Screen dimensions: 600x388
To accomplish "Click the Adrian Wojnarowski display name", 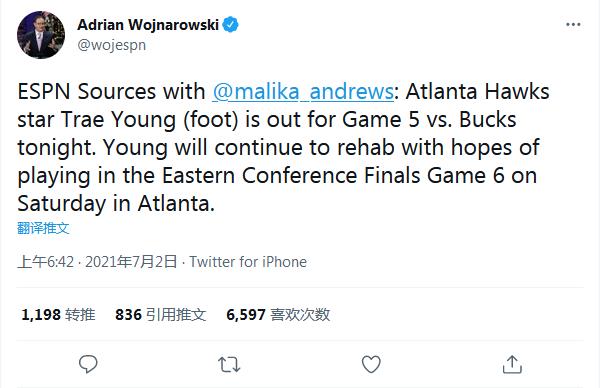I will click(x=148, y=25).
